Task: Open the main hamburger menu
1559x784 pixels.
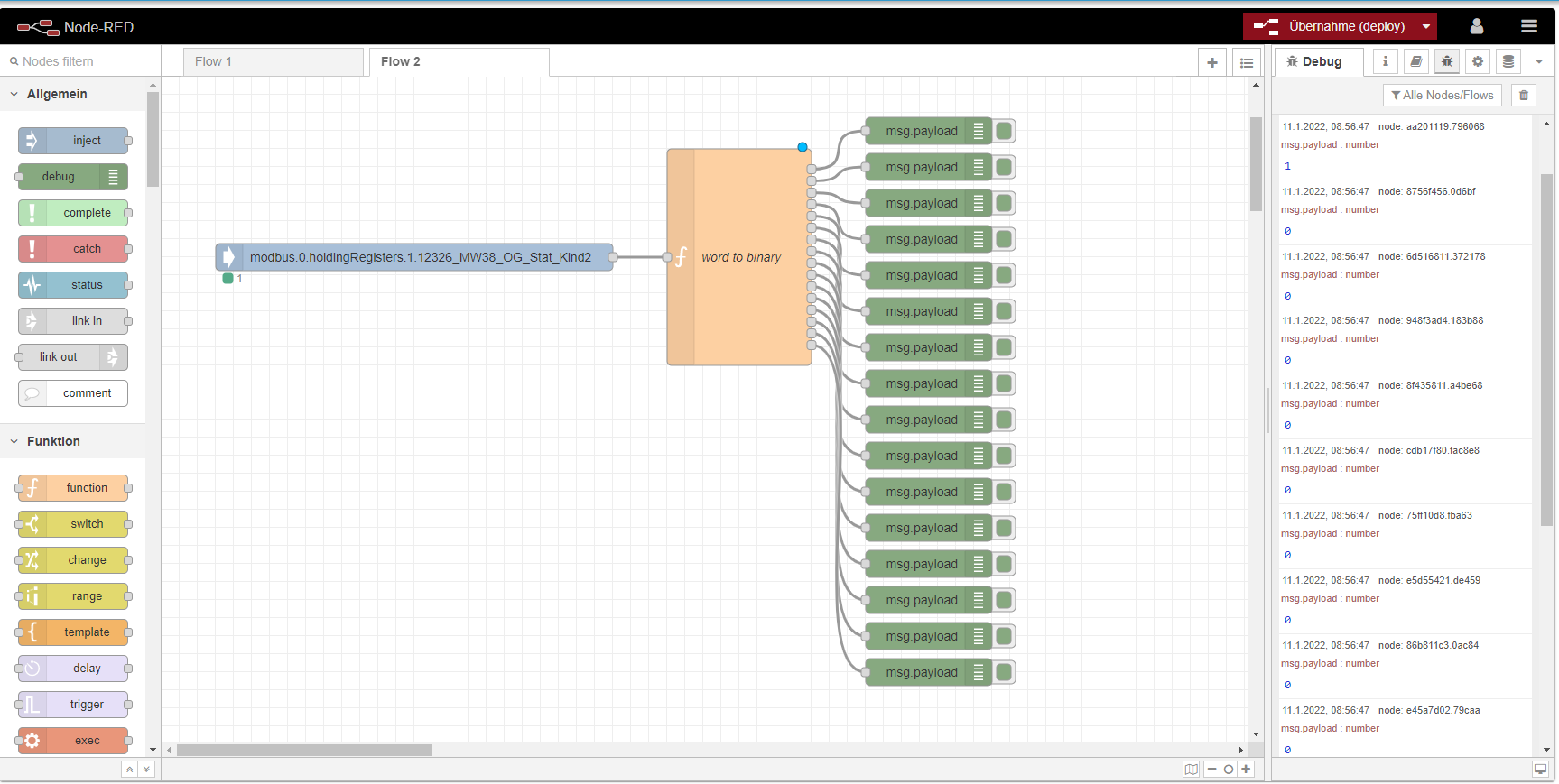Action: click(x=1528, y=26)
